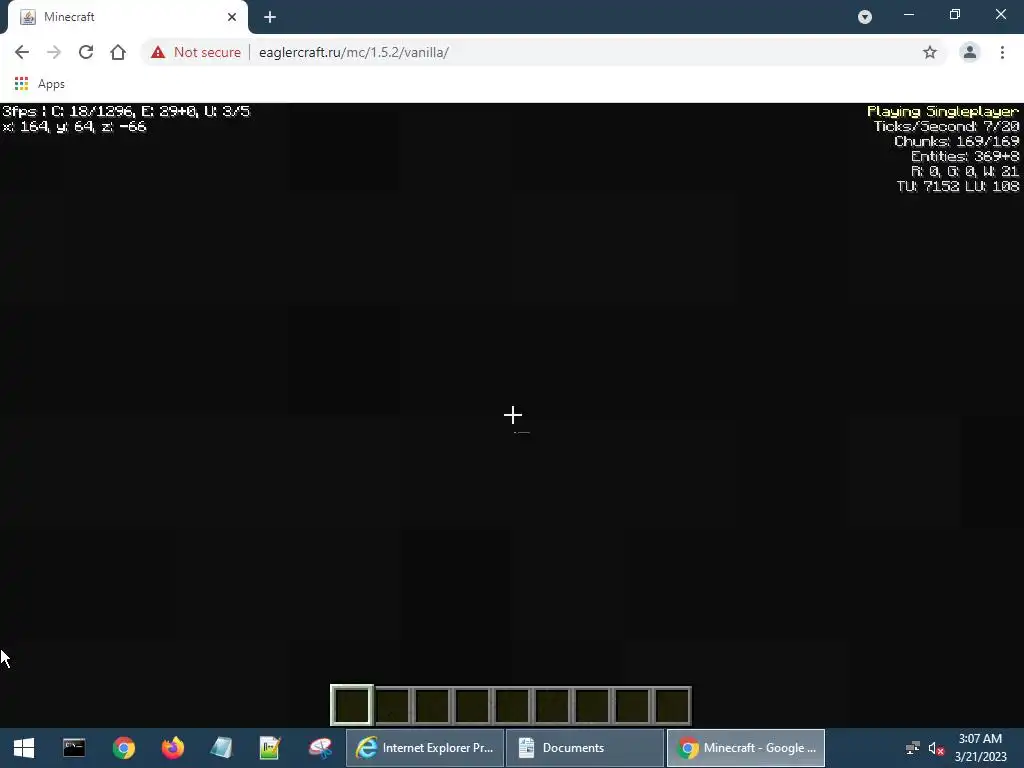Bookmark this page with the star

[929, 52]
